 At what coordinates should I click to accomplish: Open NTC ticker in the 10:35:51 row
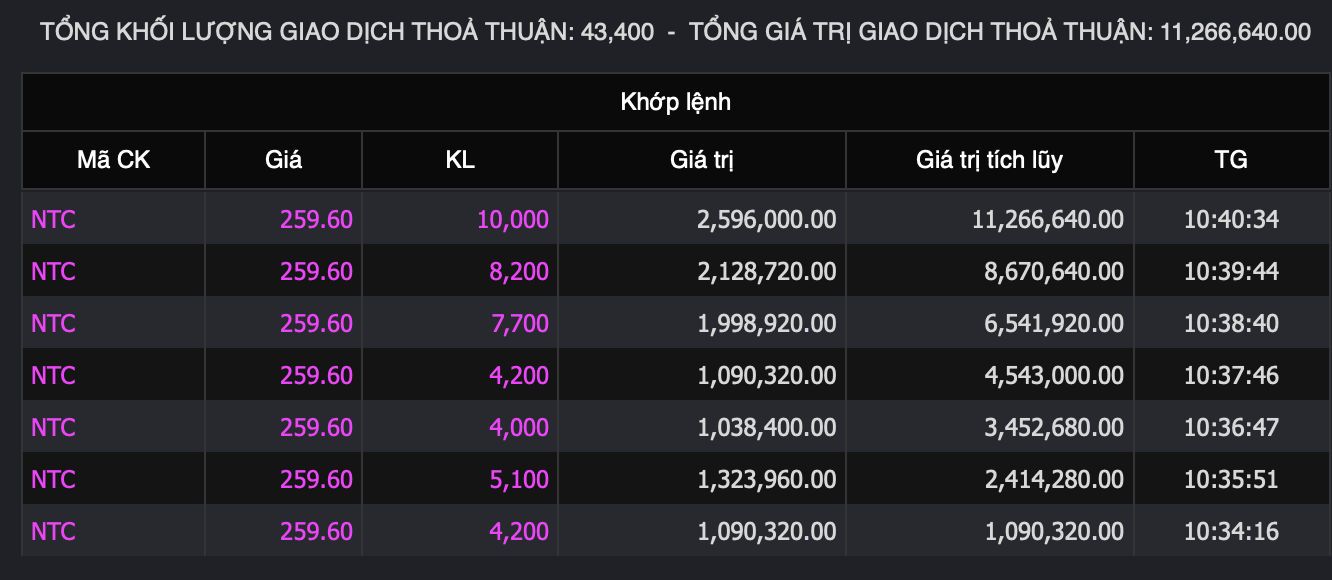[x=54, y=479]
